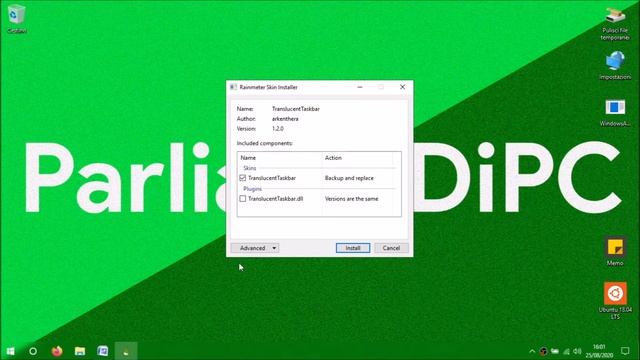Open the Impostazioni desktop shortcut

[615, 65]
